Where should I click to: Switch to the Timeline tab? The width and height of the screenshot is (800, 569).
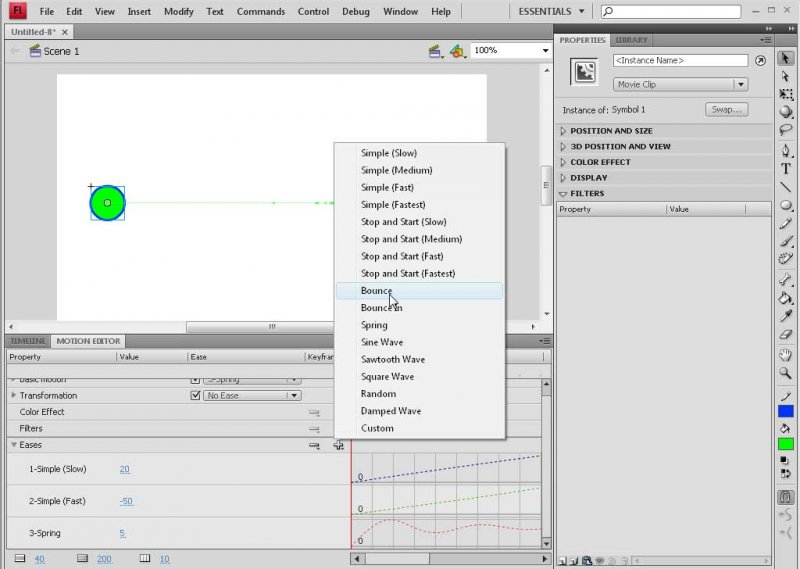pos(28,341)
